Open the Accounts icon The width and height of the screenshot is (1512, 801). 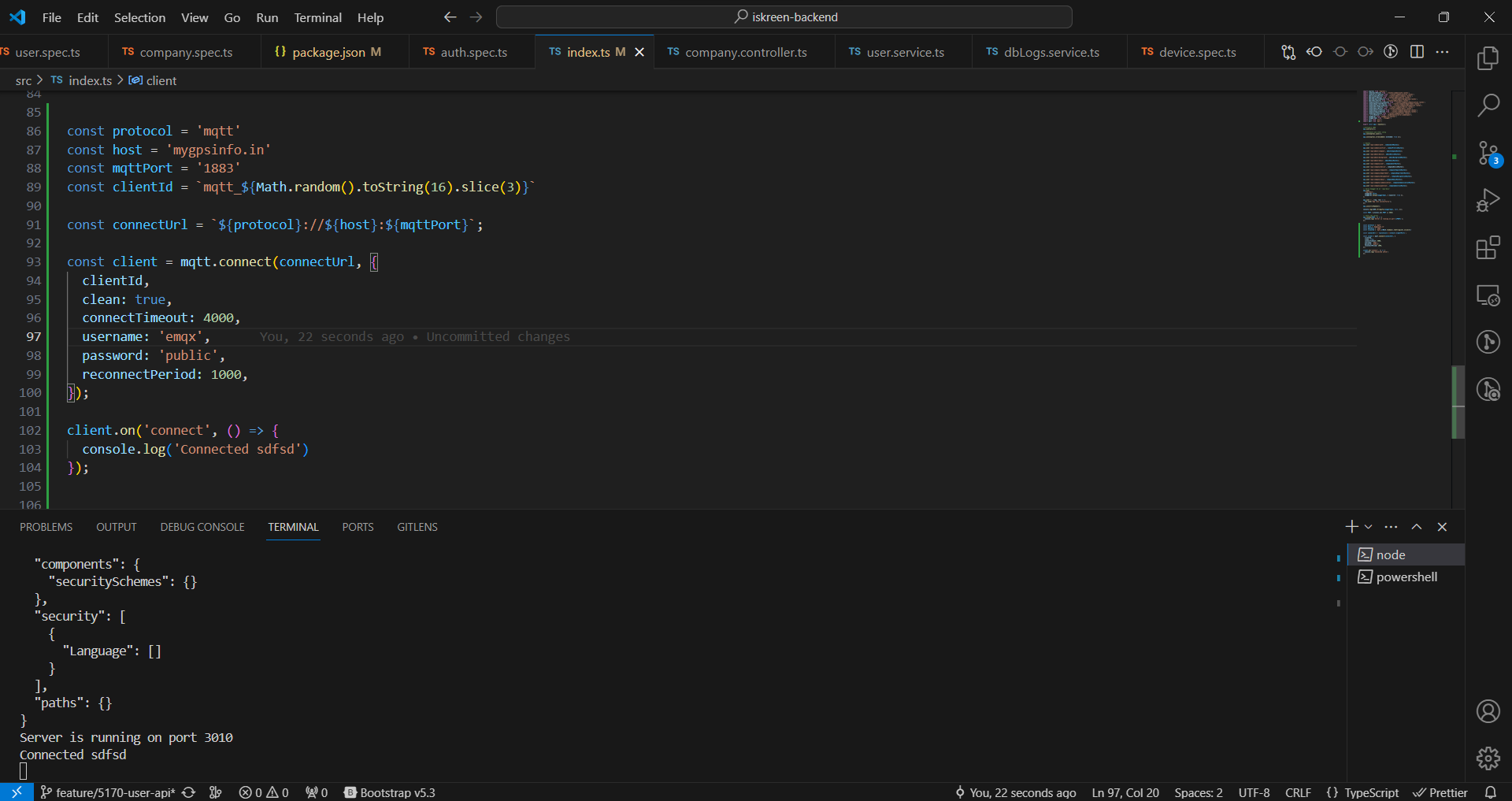point(1488,711)
